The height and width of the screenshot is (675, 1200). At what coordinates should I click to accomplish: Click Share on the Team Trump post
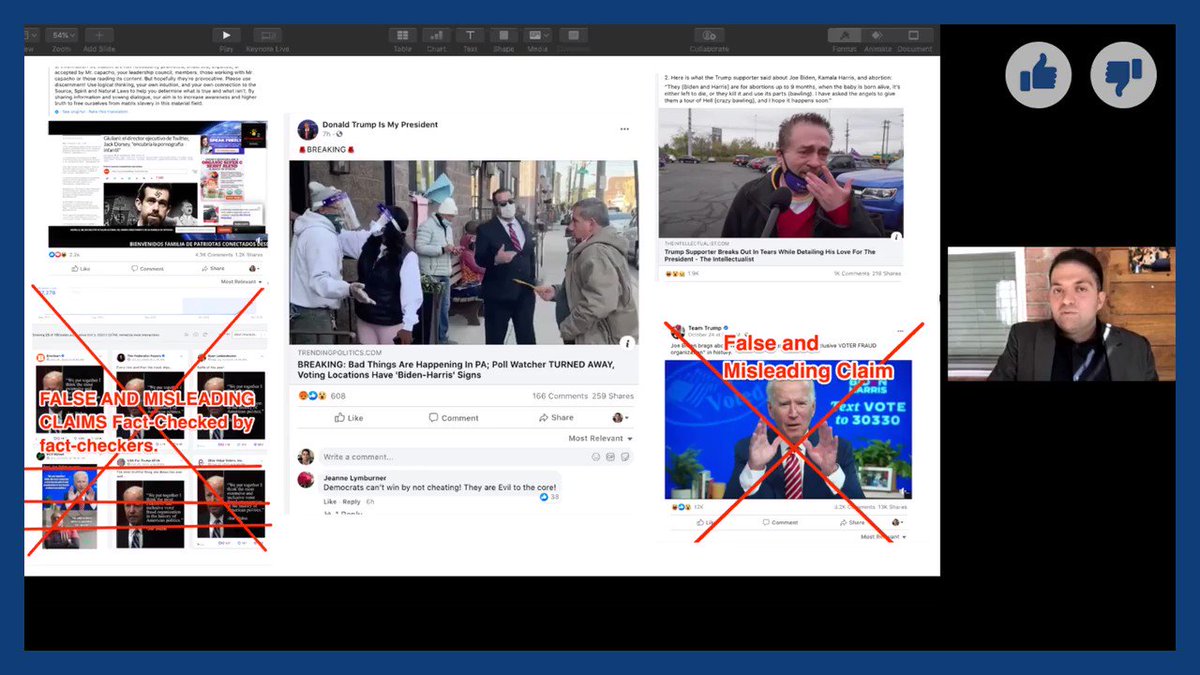852,522
